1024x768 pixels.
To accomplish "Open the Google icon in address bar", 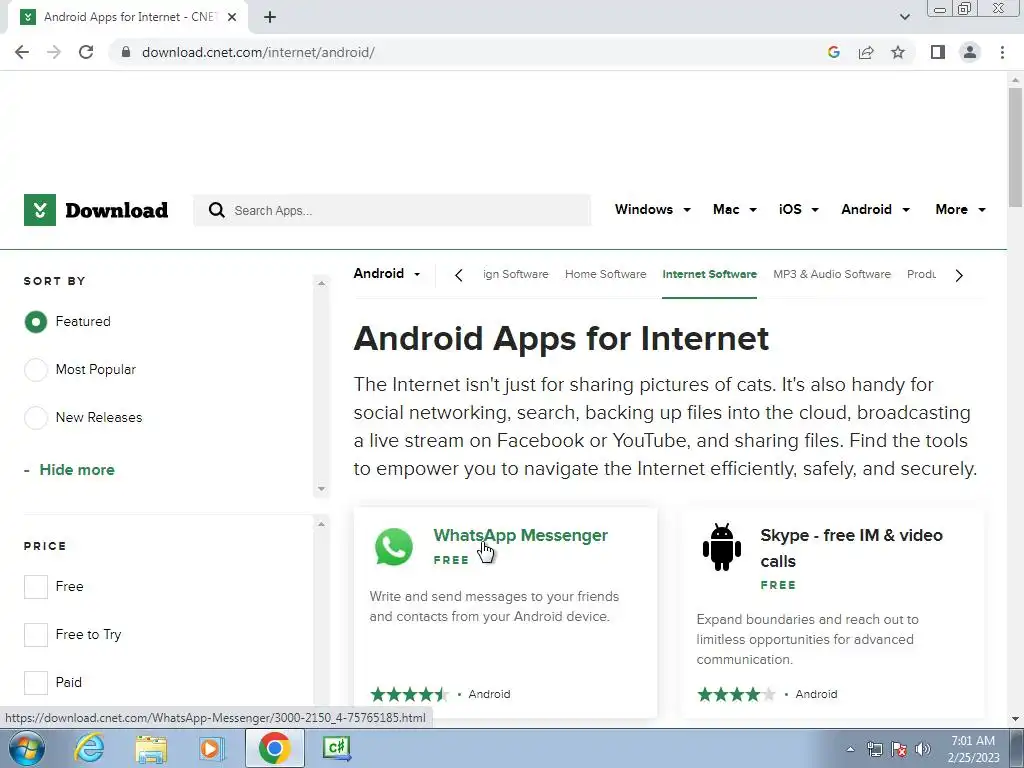I will (x=833, y=52).
